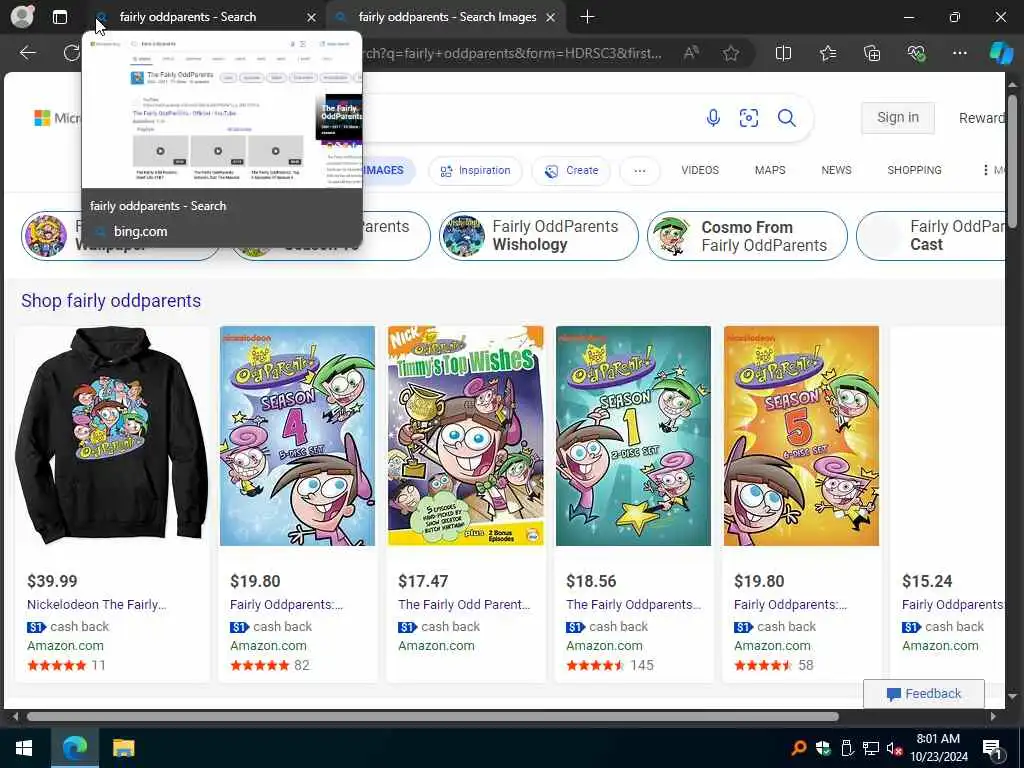Click the $15.24 price text
This screenshot has width=1024, height=768.
click(x=927, y=581)
